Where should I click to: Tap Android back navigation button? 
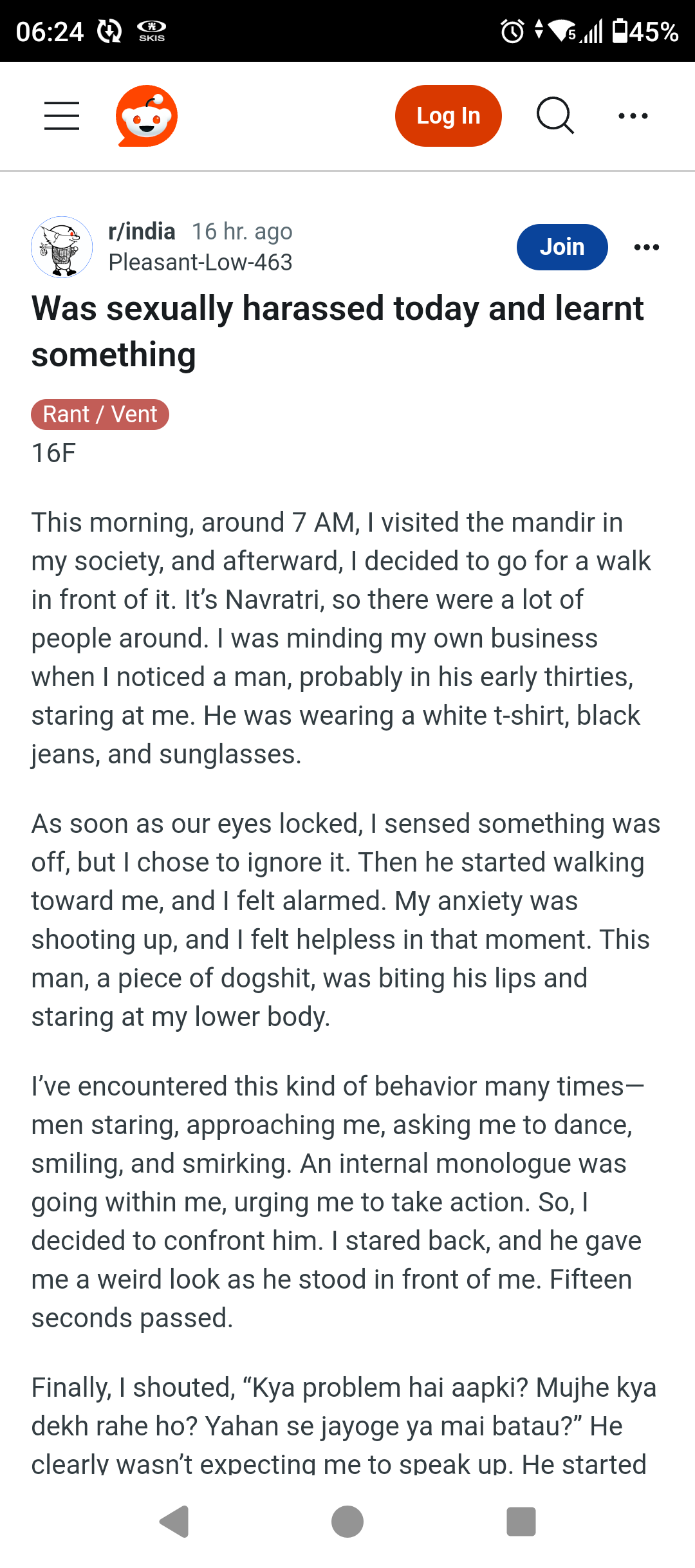[x=174, y=1522]
